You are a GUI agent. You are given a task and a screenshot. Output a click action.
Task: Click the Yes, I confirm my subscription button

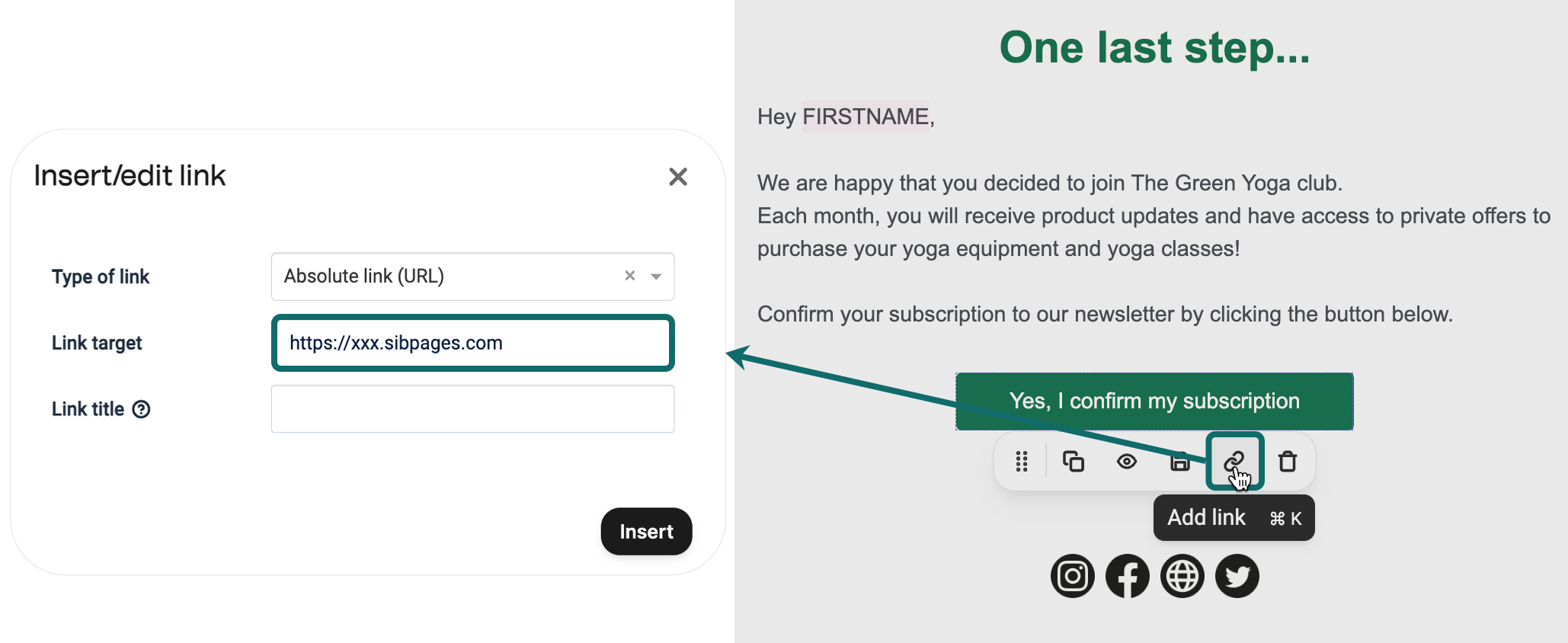(x=1154, y=401)
